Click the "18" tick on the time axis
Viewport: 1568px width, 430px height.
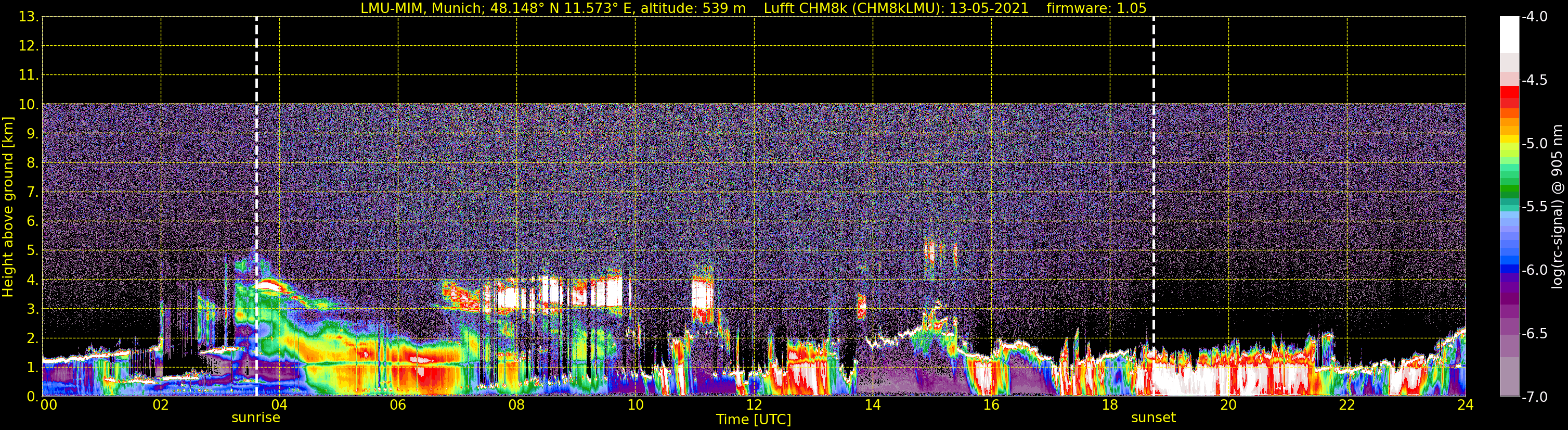[x=1110, y=405]
